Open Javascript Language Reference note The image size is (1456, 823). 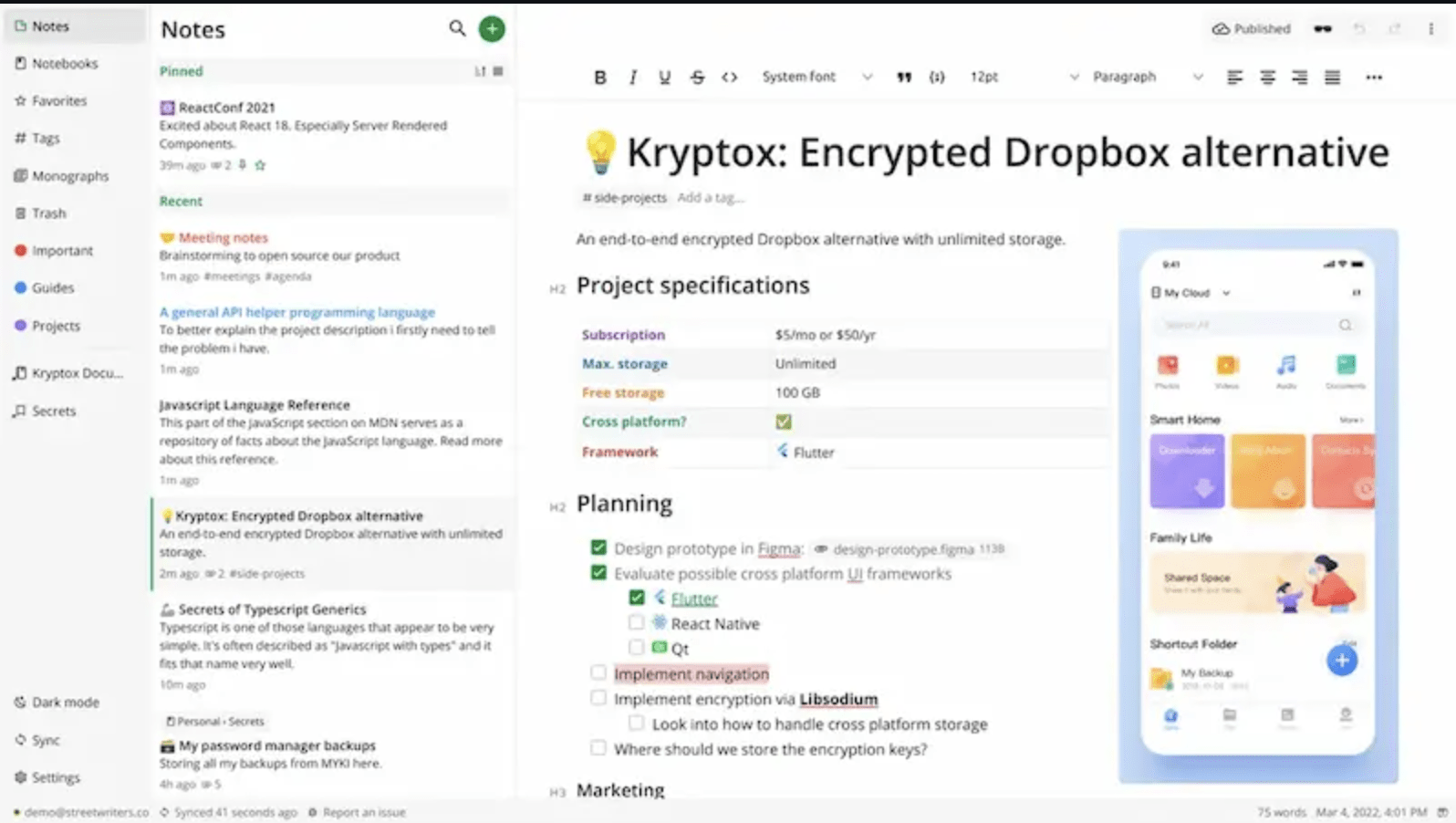point(332,442)
